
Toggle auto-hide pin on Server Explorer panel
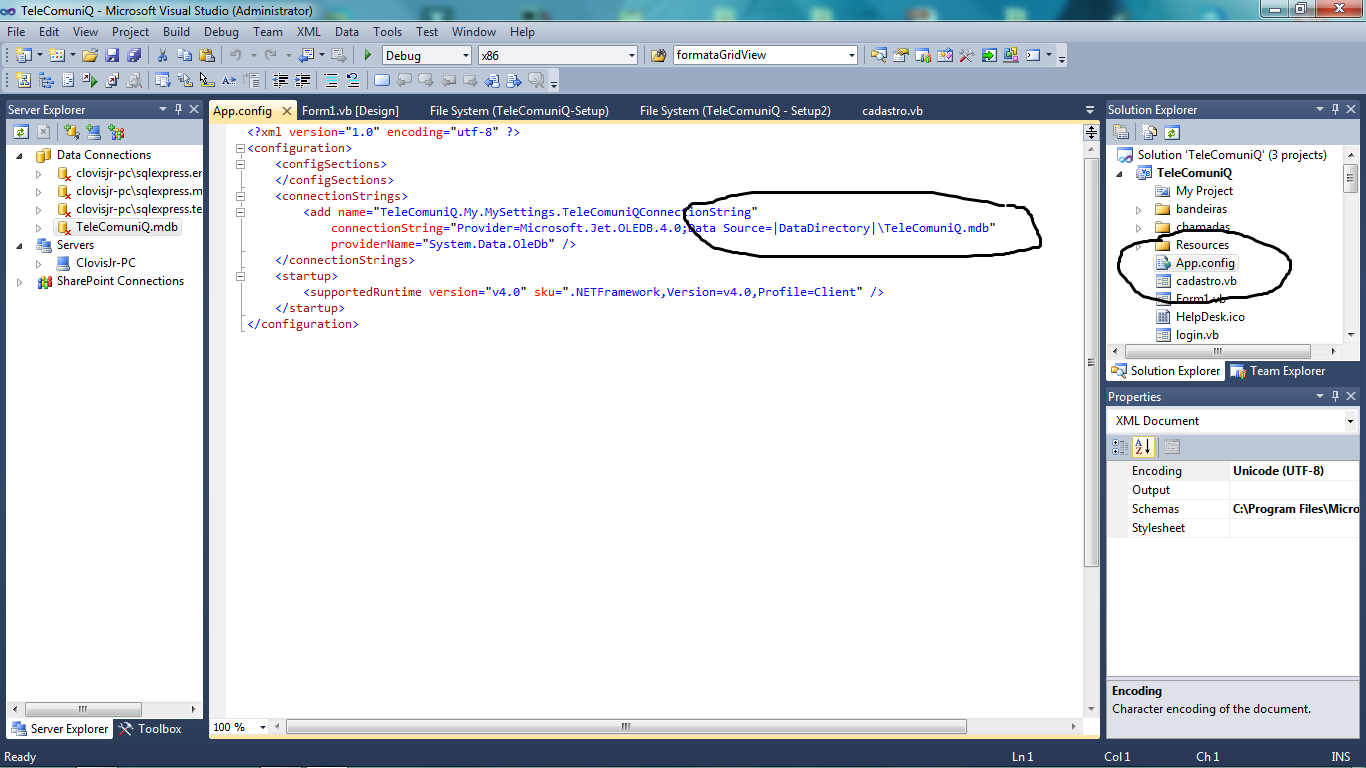[178, 109]
